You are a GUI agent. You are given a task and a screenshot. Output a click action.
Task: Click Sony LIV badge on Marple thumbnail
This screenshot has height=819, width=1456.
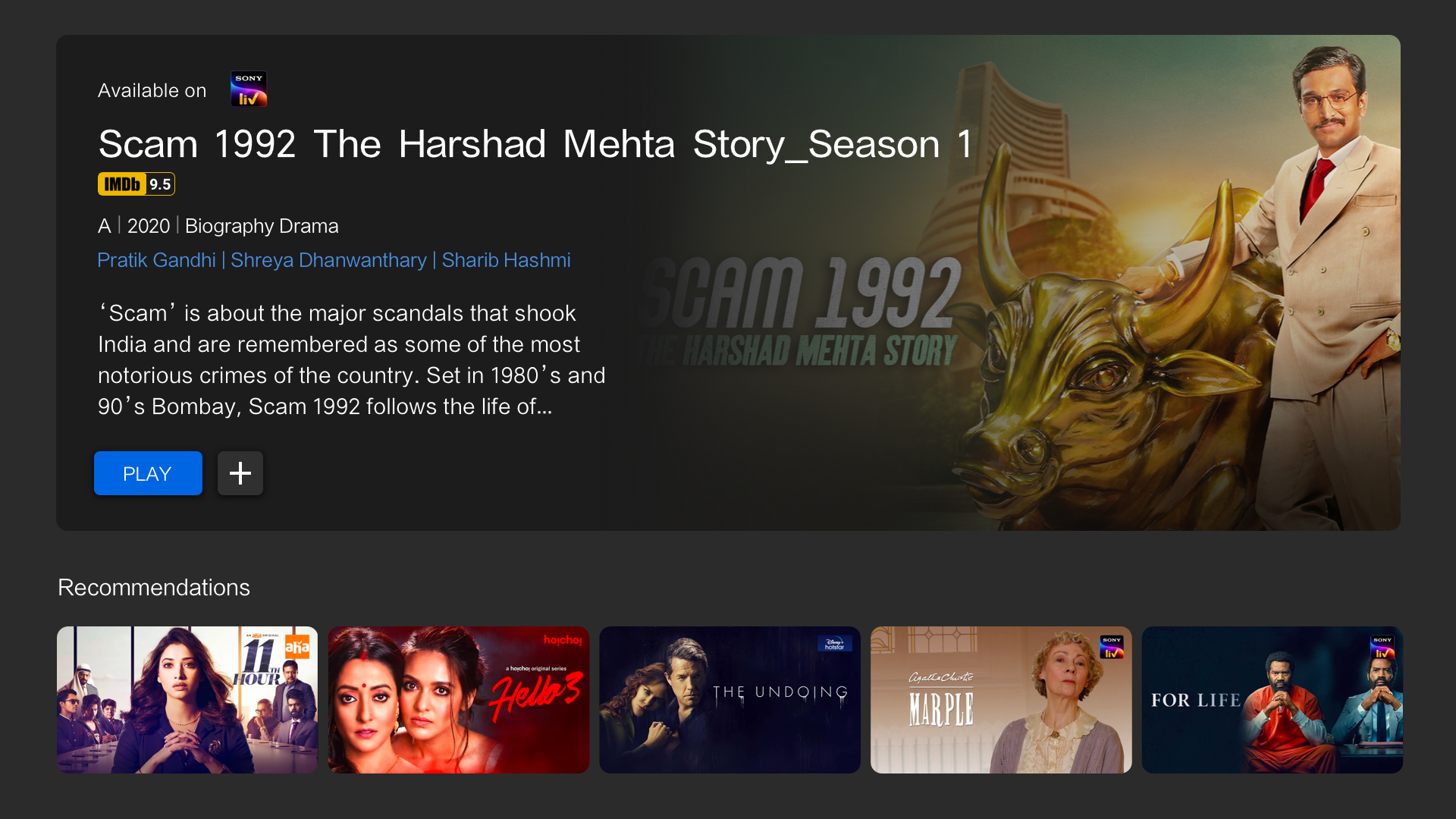click(1112, 647)
